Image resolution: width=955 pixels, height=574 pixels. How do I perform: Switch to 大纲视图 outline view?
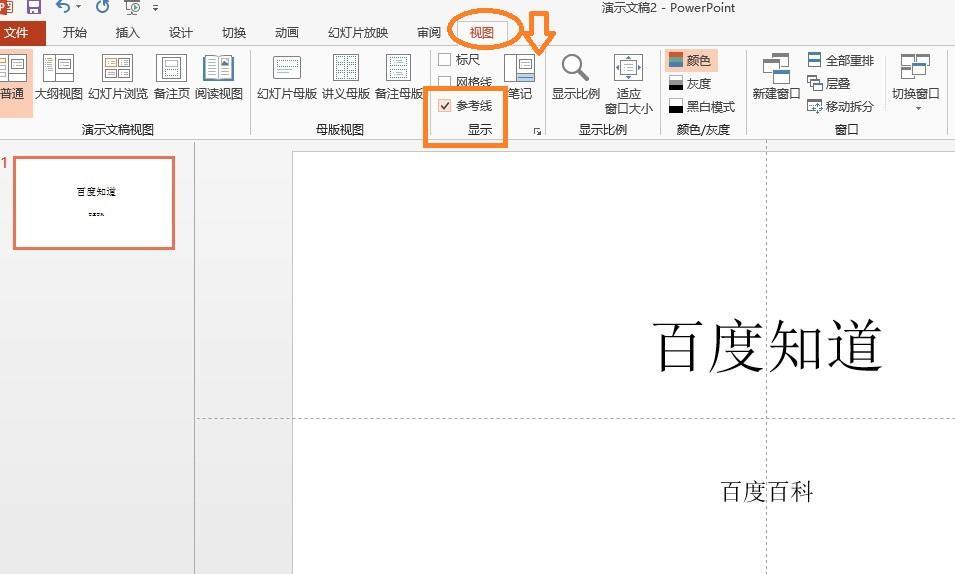[x=58, y=76]
